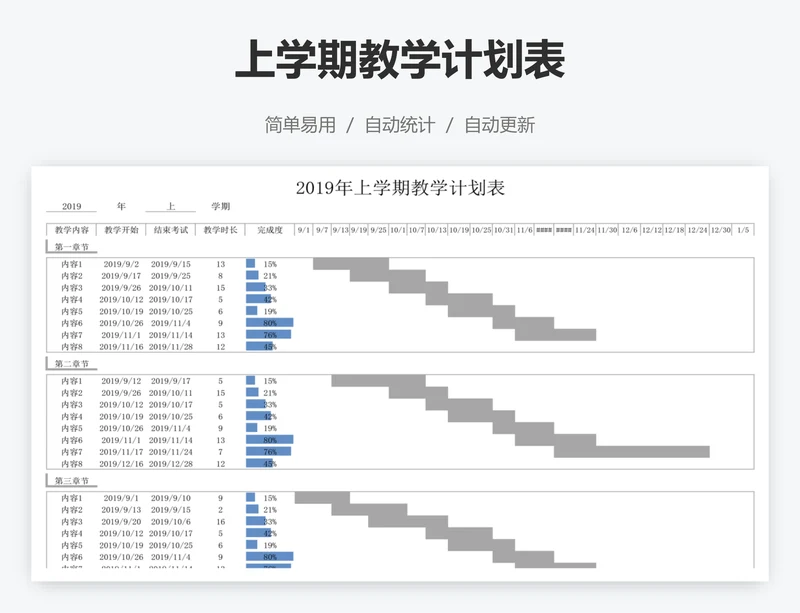Select duration 16 in 第三章节
Screen dimensions: 800x613
point(220,522)
